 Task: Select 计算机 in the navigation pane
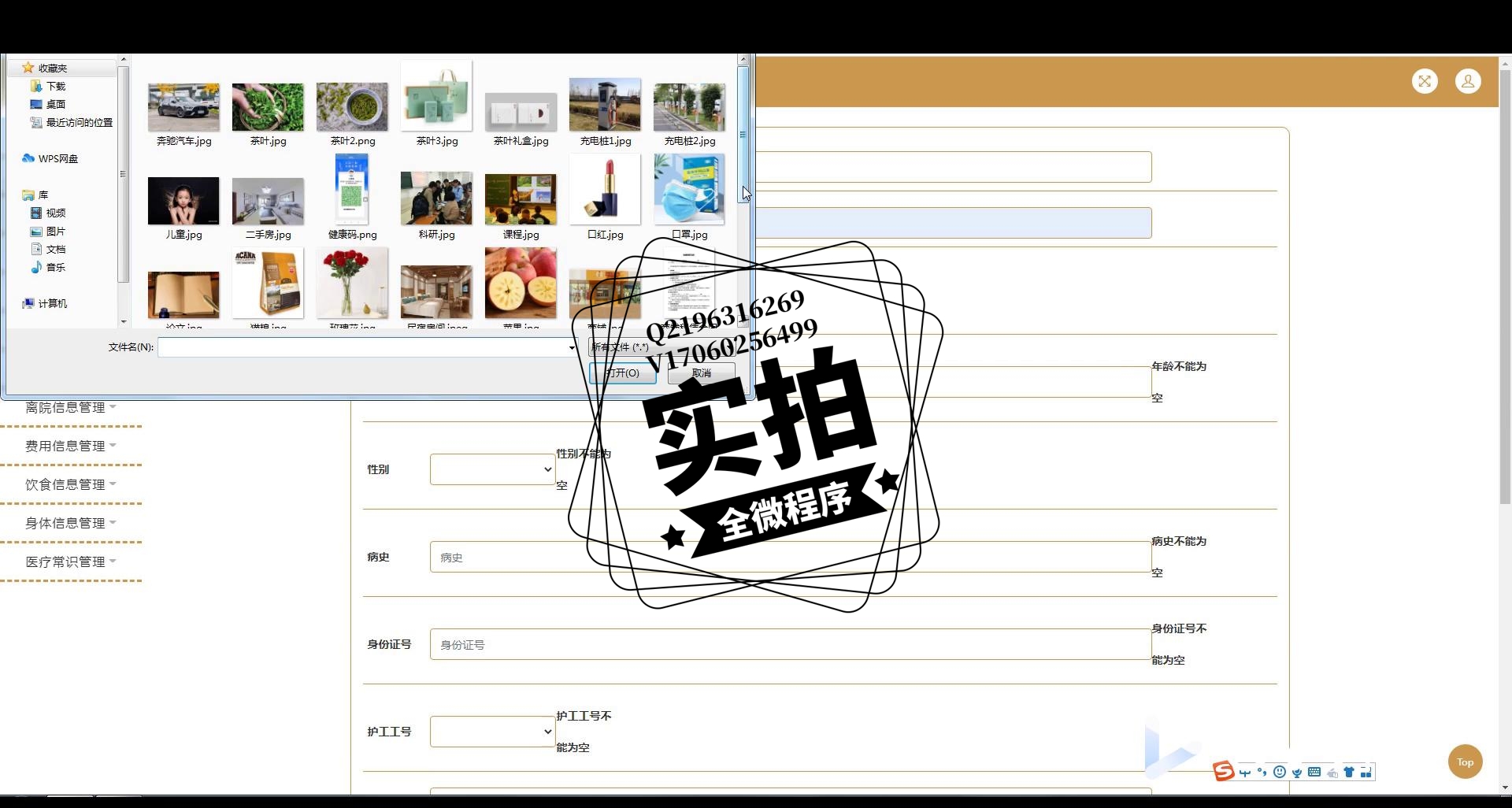pyautogui.click(x=45, y=304)
